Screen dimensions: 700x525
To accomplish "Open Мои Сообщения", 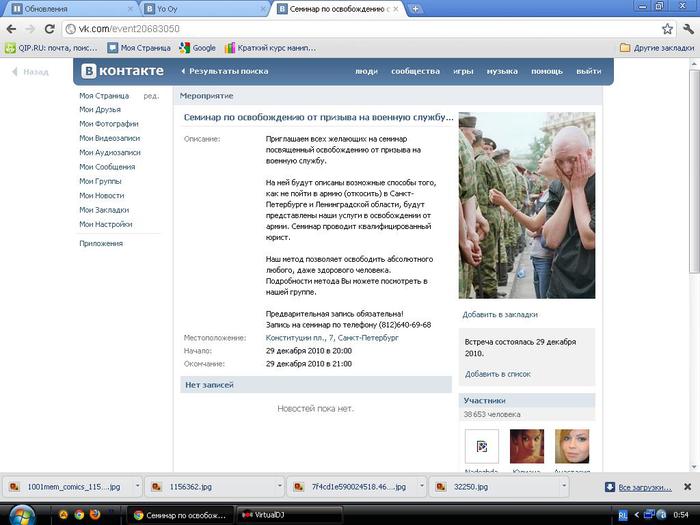I will tap(107, 167).
